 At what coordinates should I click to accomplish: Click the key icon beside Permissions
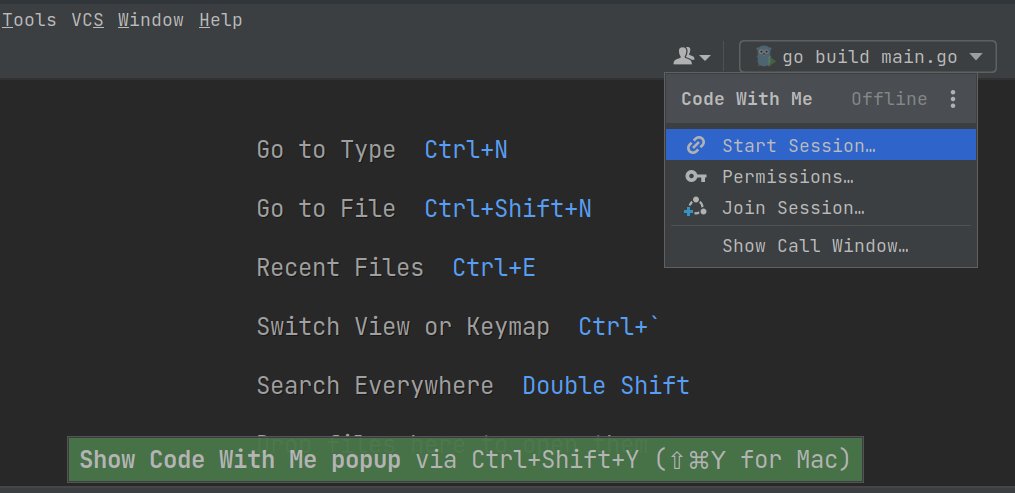pyautogui.click(x=695, y=176)
